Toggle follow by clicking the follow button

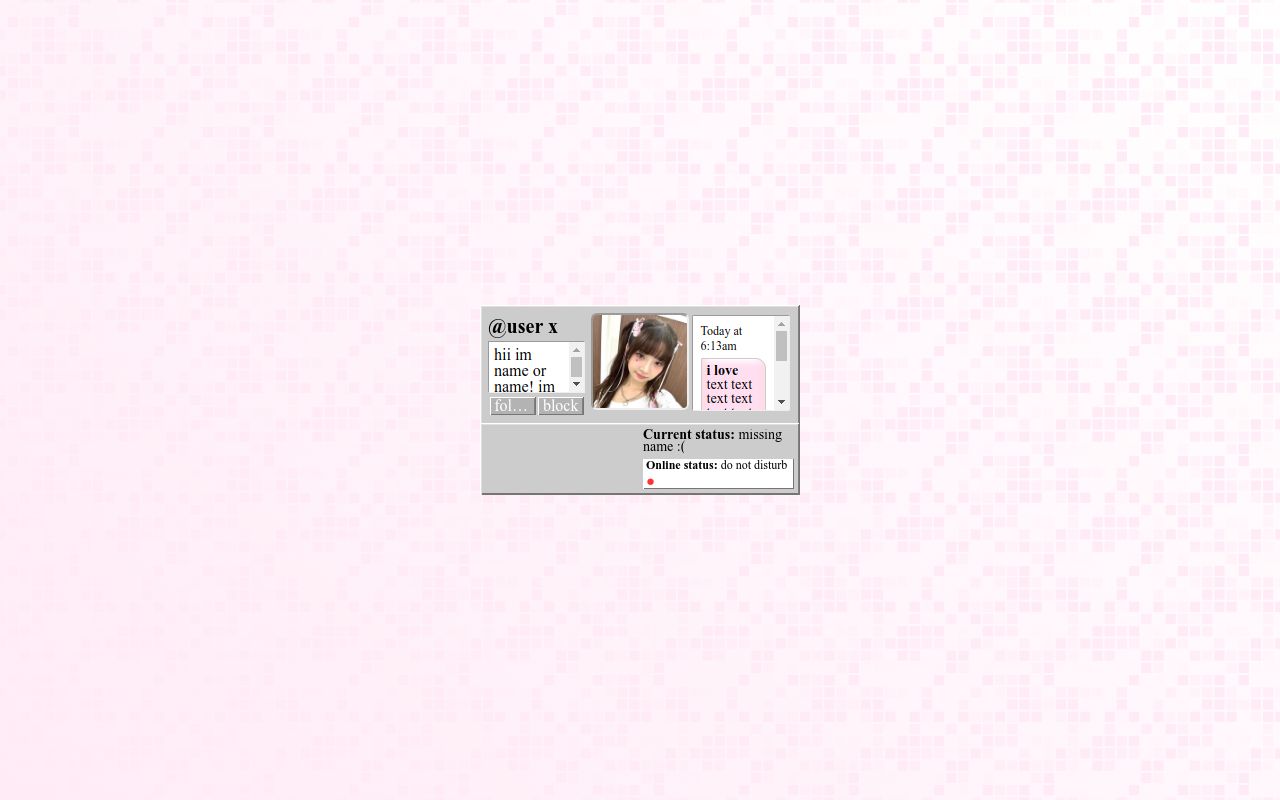(512, 406)
